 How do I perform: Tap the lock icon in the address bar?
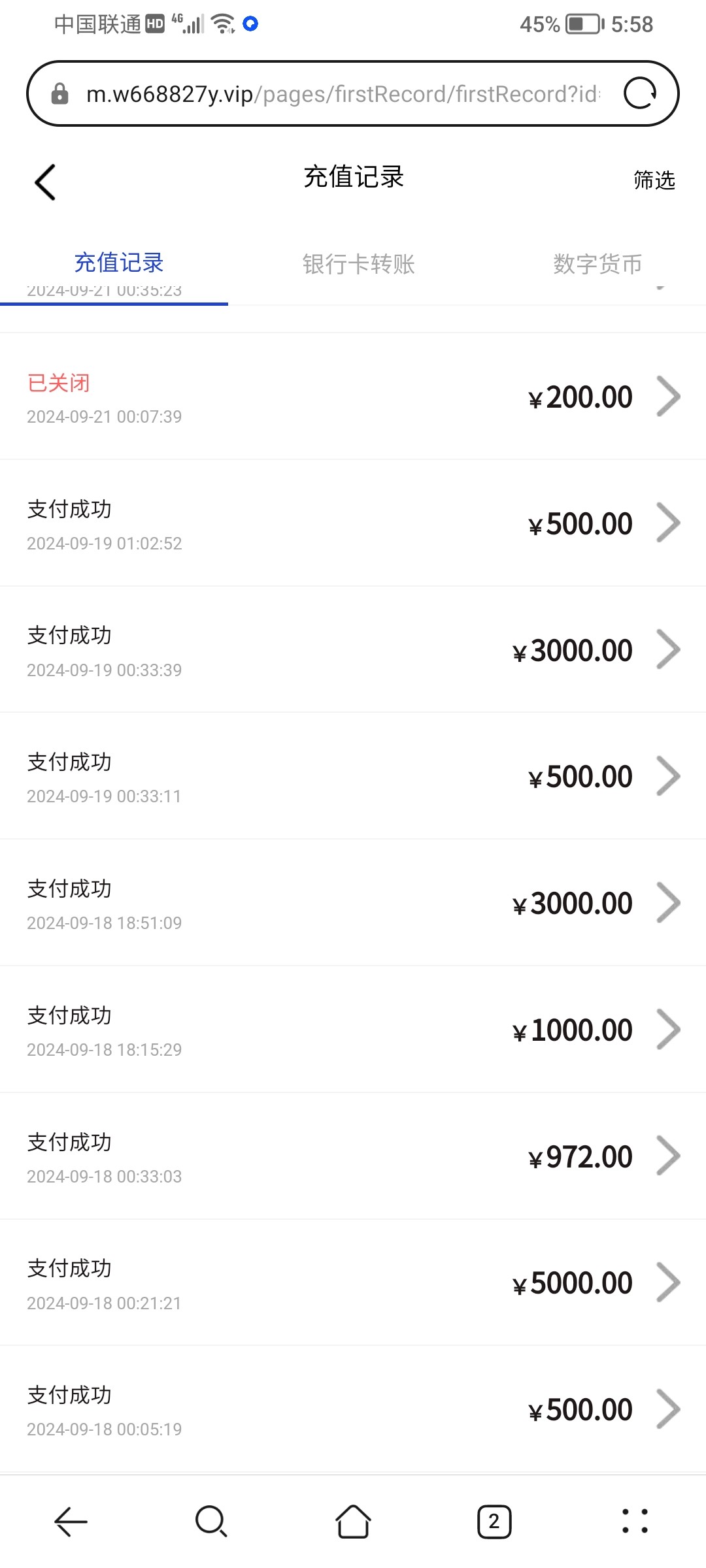point(59,94)
